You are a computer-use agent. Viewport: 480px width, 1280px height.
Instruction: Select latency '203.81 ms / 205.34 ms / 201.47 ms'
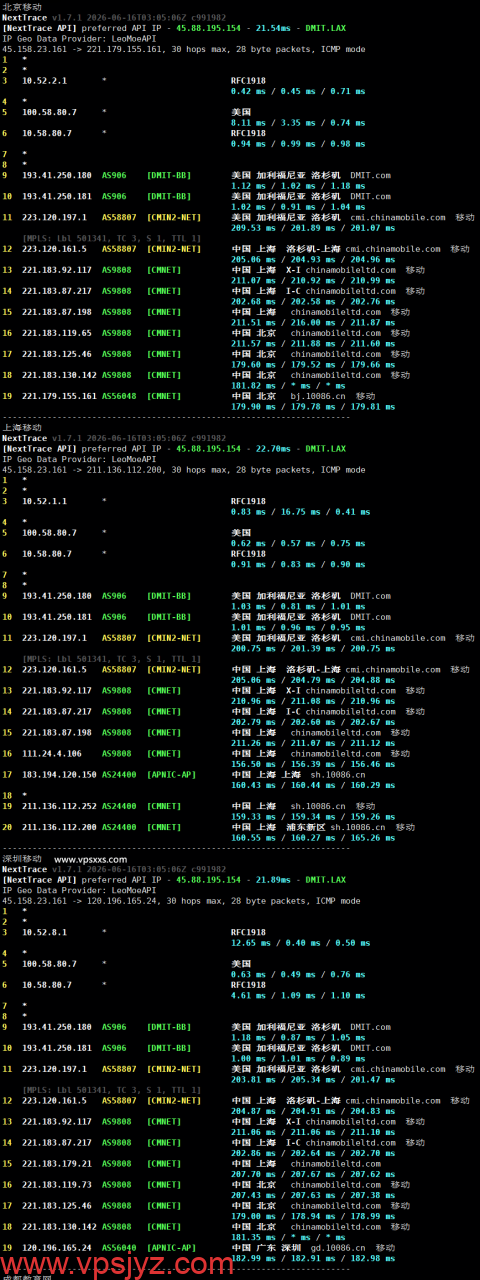click(x=304, y=1078)
